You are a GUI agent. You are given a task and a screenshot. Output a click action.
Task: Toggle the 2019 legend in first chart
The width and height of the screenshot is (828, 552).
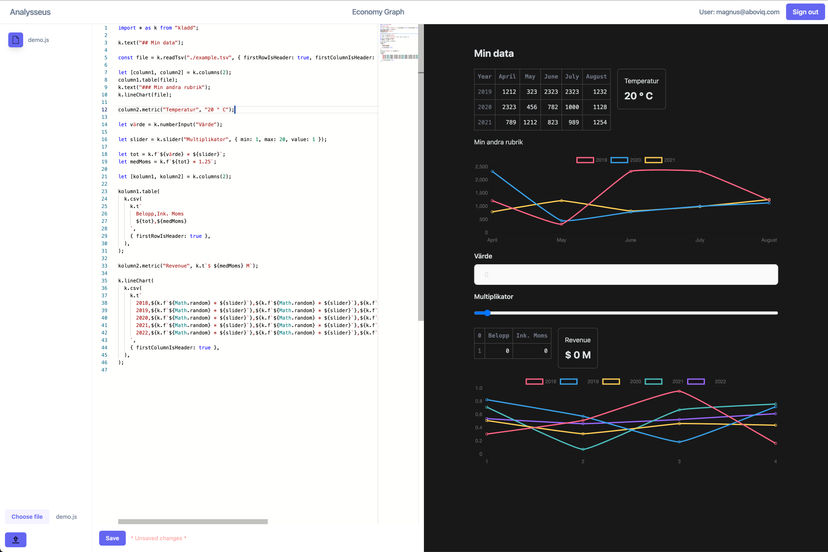click(586, 160)
